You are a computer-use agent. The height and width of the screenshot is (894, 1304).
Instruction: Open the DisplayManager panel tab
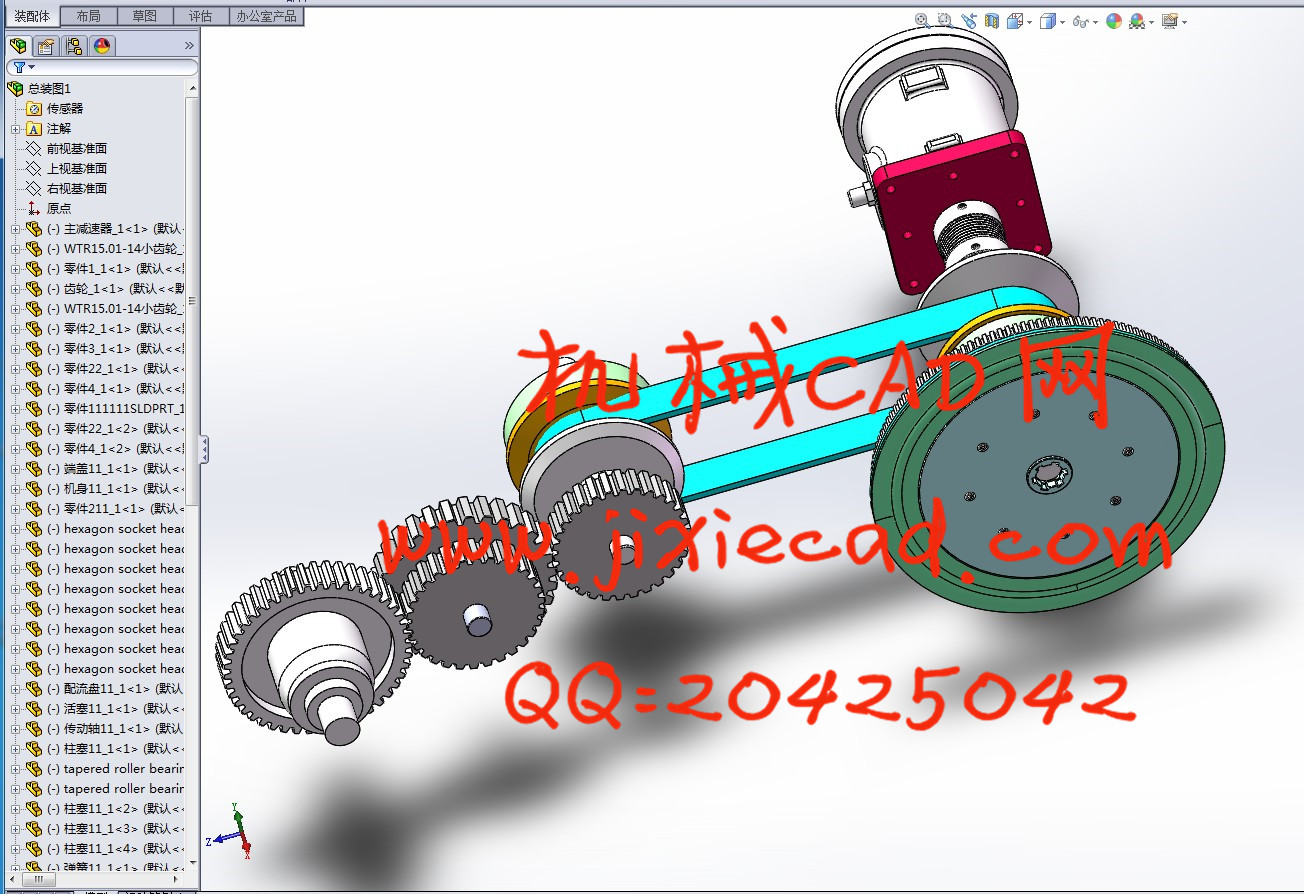tap(102, 46)
